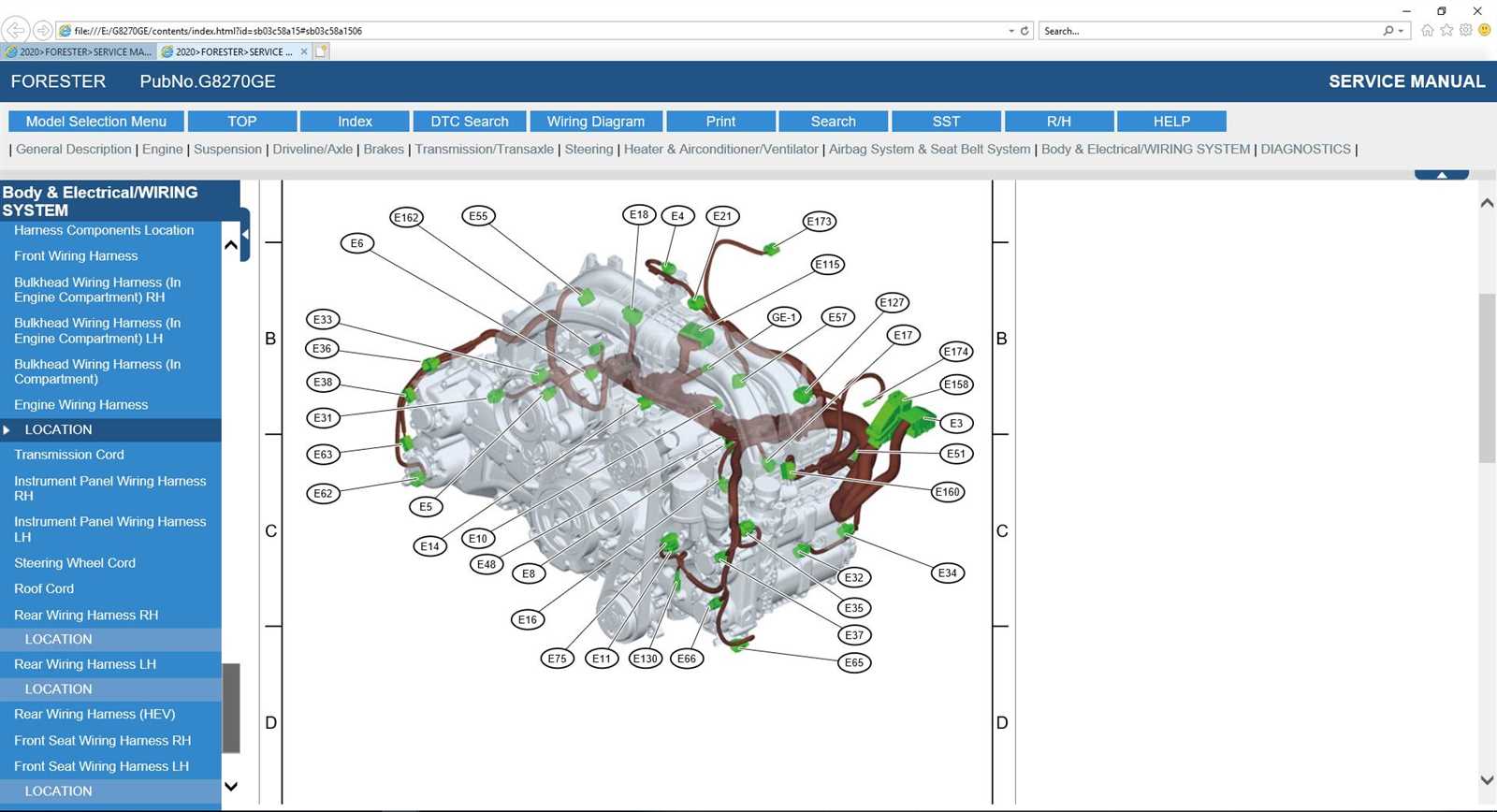Open address bar history dropdown

(x=1011, y=31)
